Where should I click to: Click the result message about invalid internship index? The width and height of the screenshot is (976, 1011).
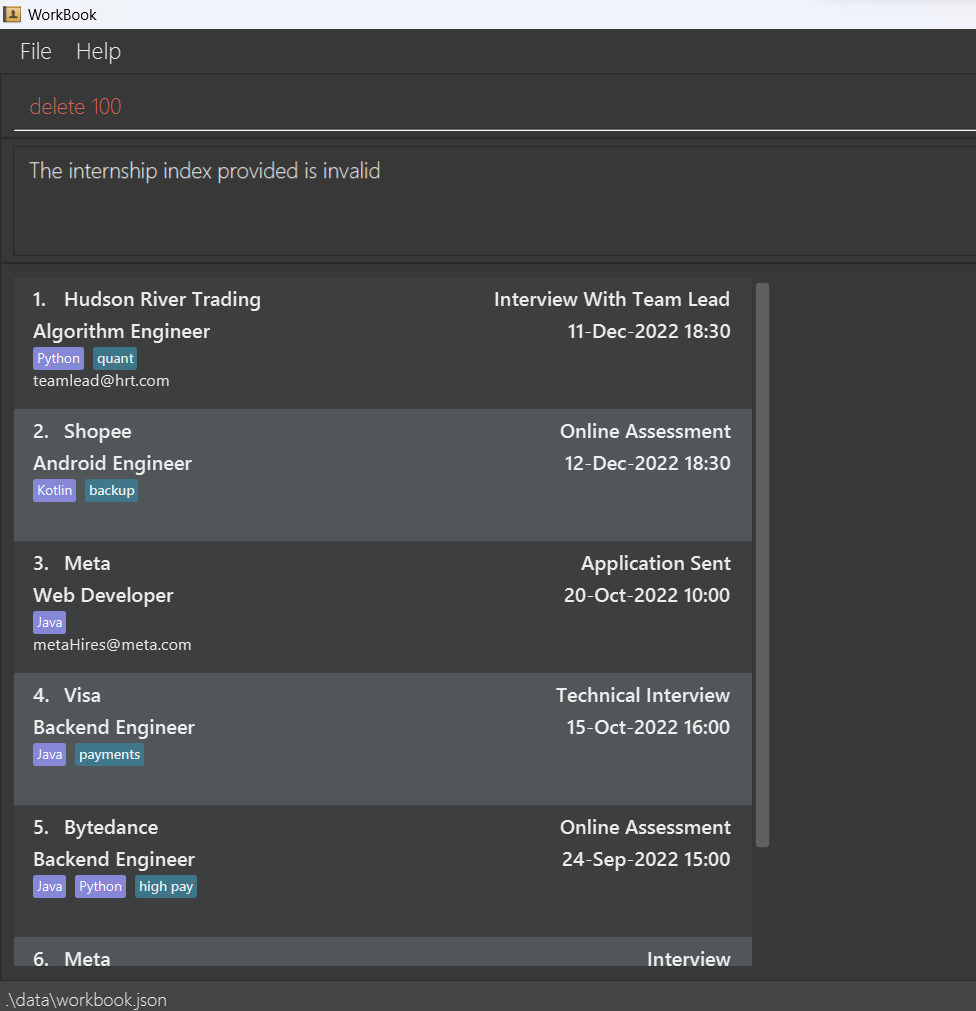(204, 171)
